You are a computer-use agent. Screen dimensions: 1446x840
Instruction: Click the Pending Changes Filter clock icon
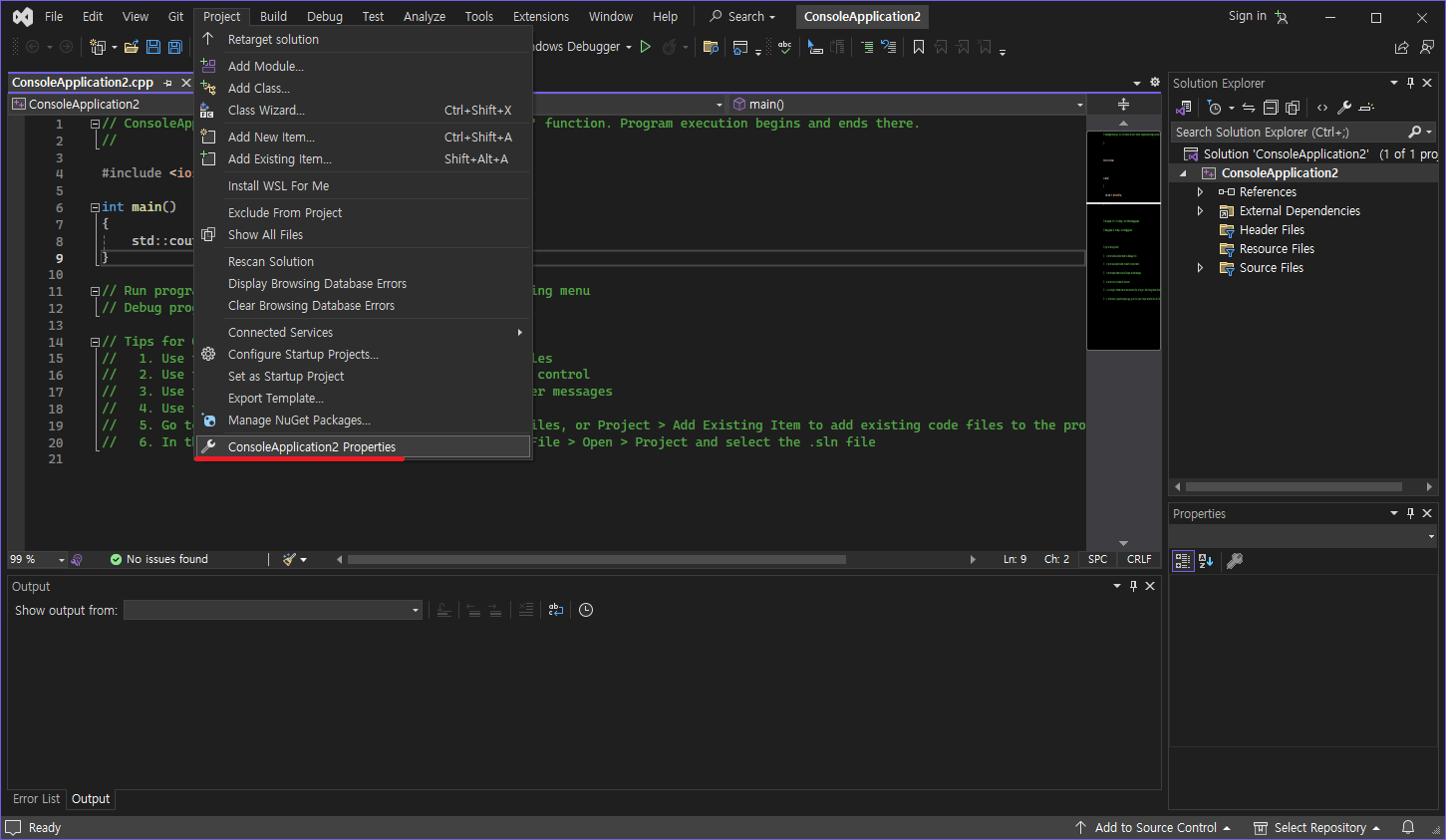click(x=1214, y=108)
